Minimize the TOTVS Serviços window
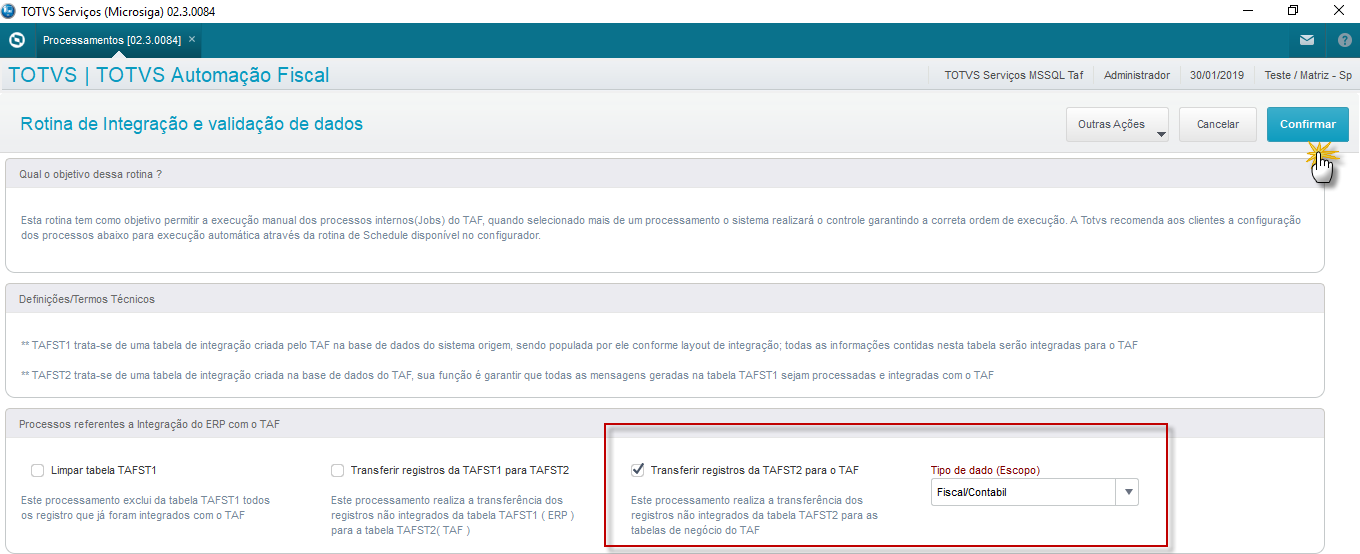This screenshot has height=554, width=1360. pos(1247,11)
